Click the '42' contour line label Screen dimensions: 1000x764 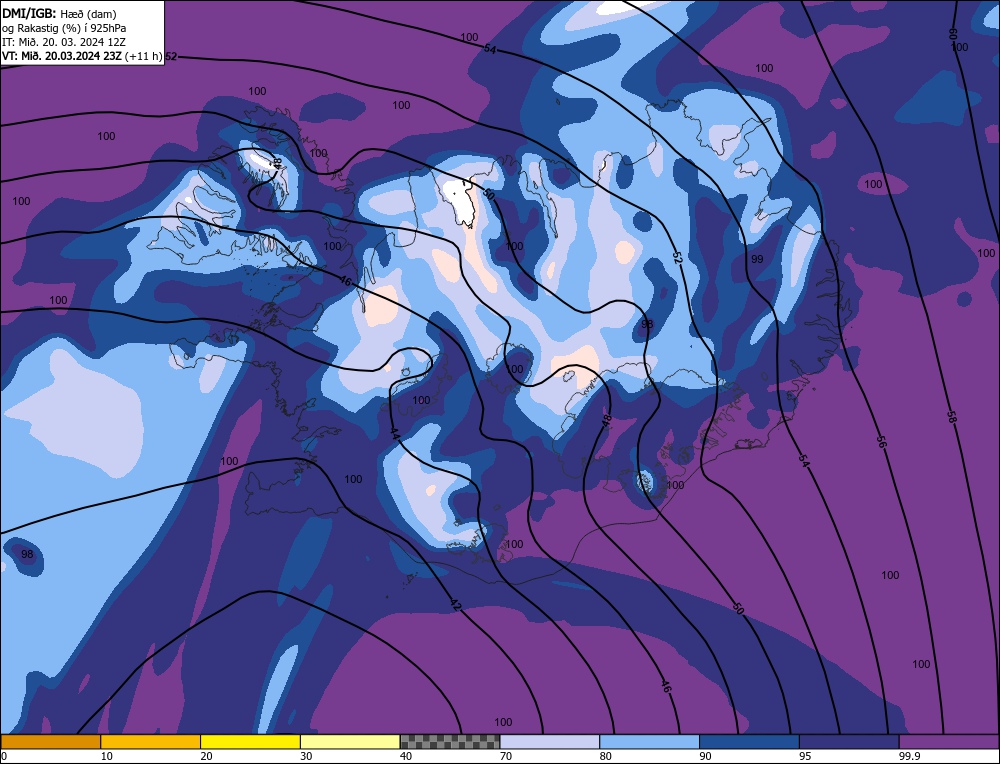click(x=455, y=605)
